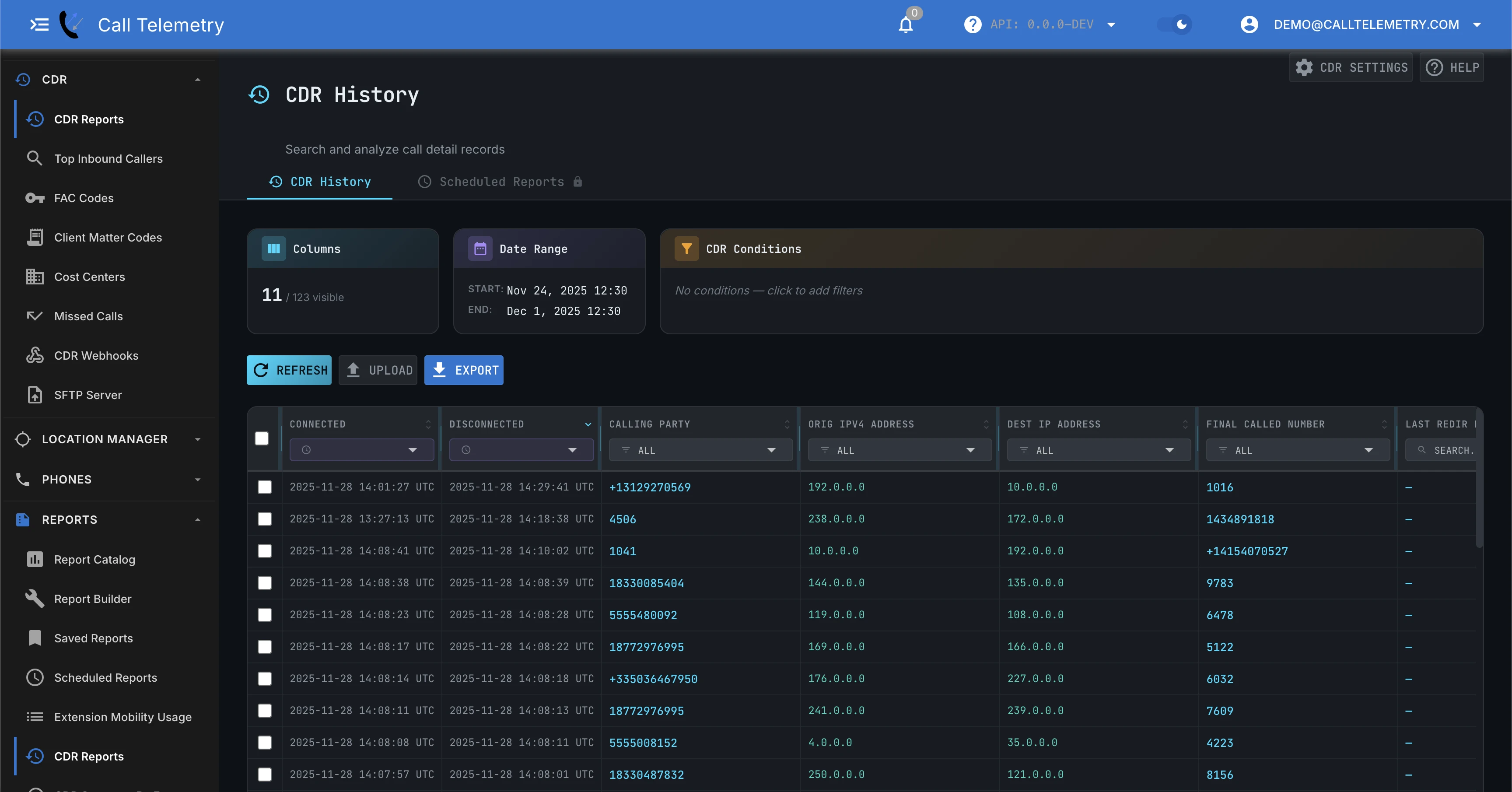Click the Cost Centers building icon
The width and height of the screenshot is (1512, 792).
pyautogui.click(x=35, y=277)
